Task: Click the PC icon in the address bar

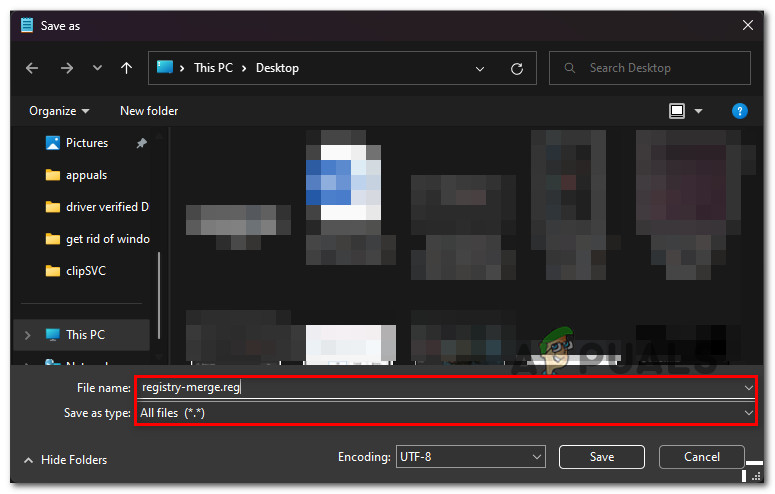Action: click(165, 67)
